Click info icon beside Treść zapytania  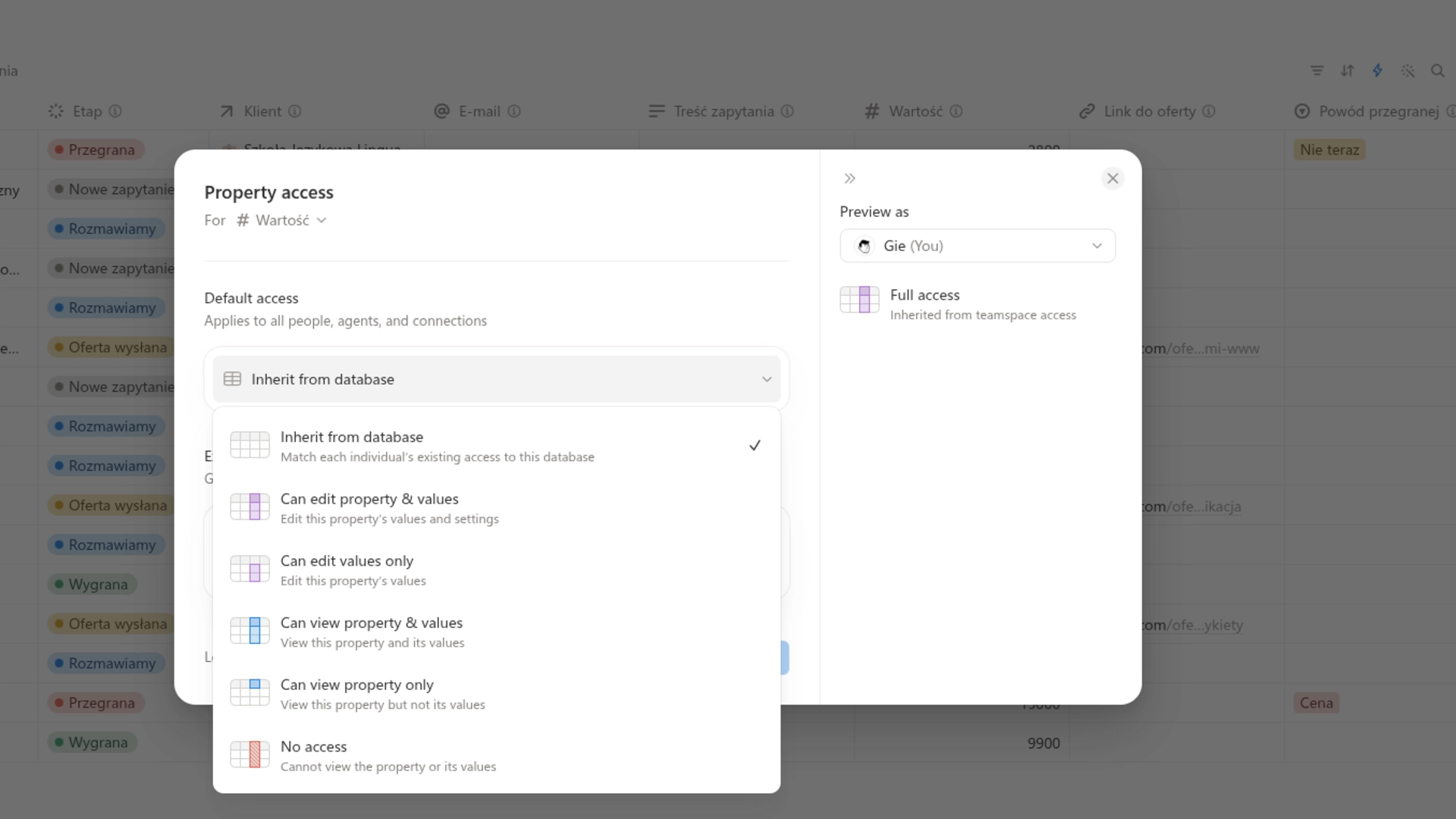pyautogui.click(x=787, y=111)
